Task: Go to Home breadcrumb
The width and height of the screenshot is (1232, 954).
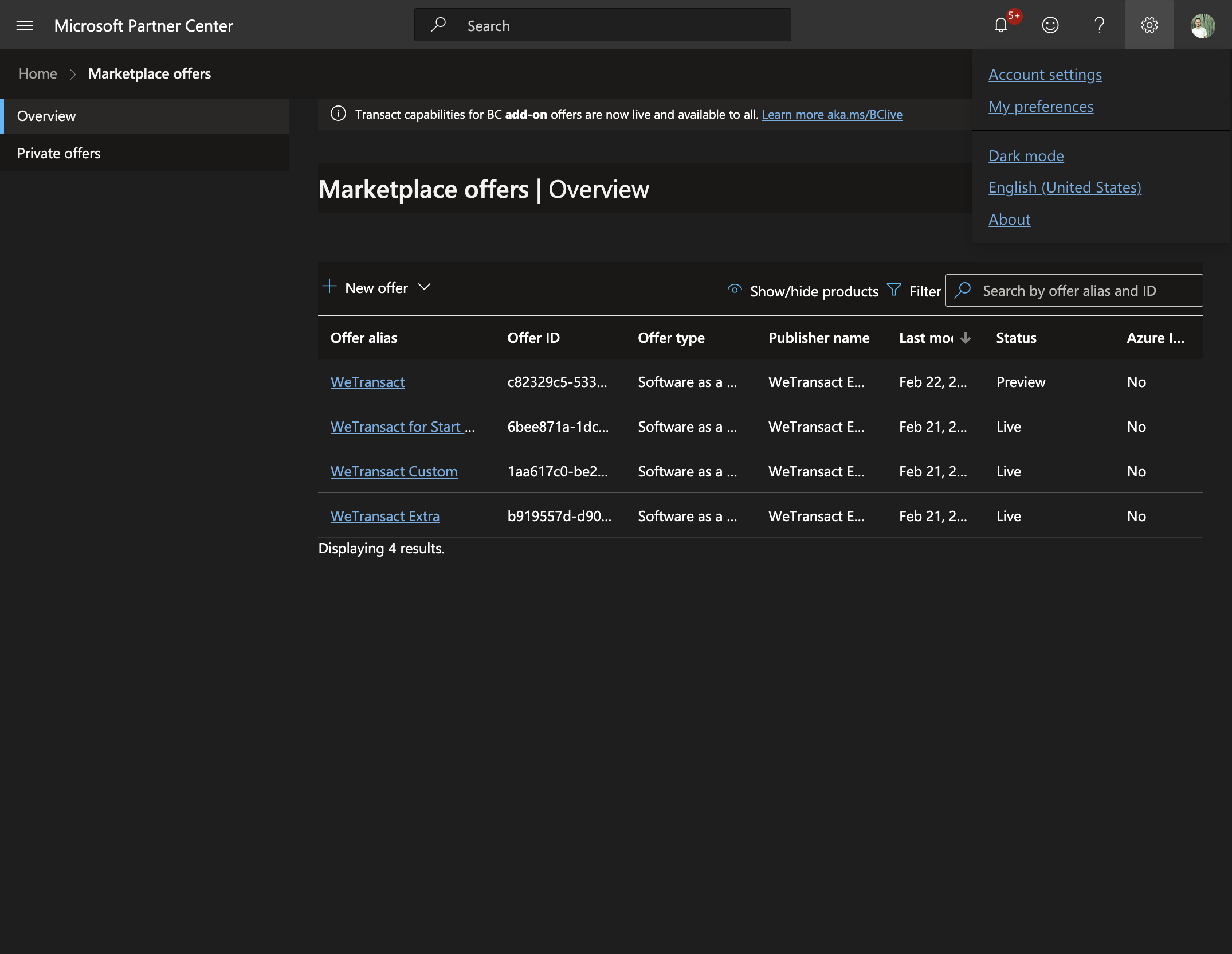Action: (x=38, y=73)
